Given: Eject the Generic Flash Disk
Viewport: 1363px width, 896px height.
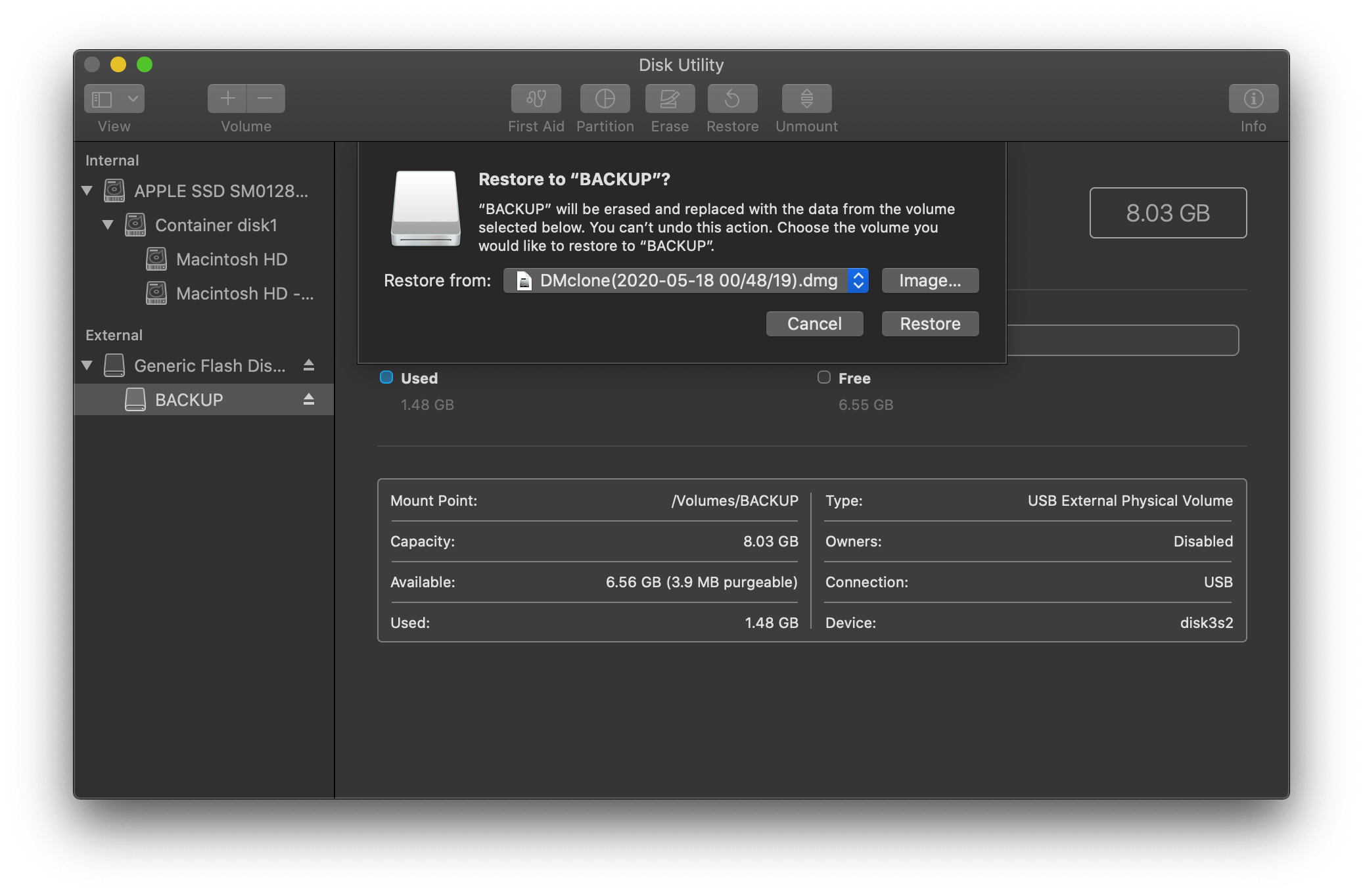Looking at the screenshot, I should point(309,365).
